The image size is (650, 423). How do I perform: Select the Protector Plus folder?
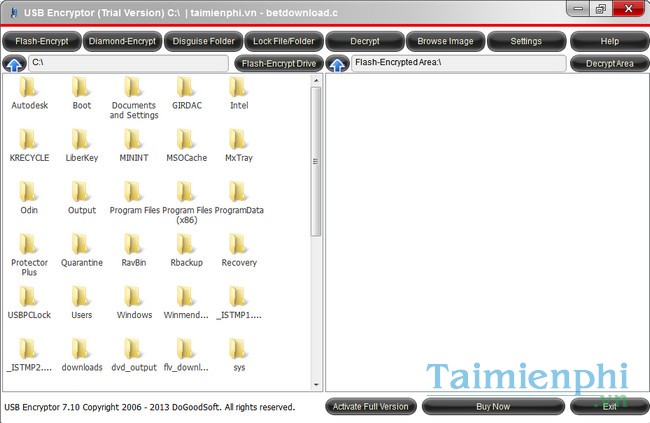(29, 255)
